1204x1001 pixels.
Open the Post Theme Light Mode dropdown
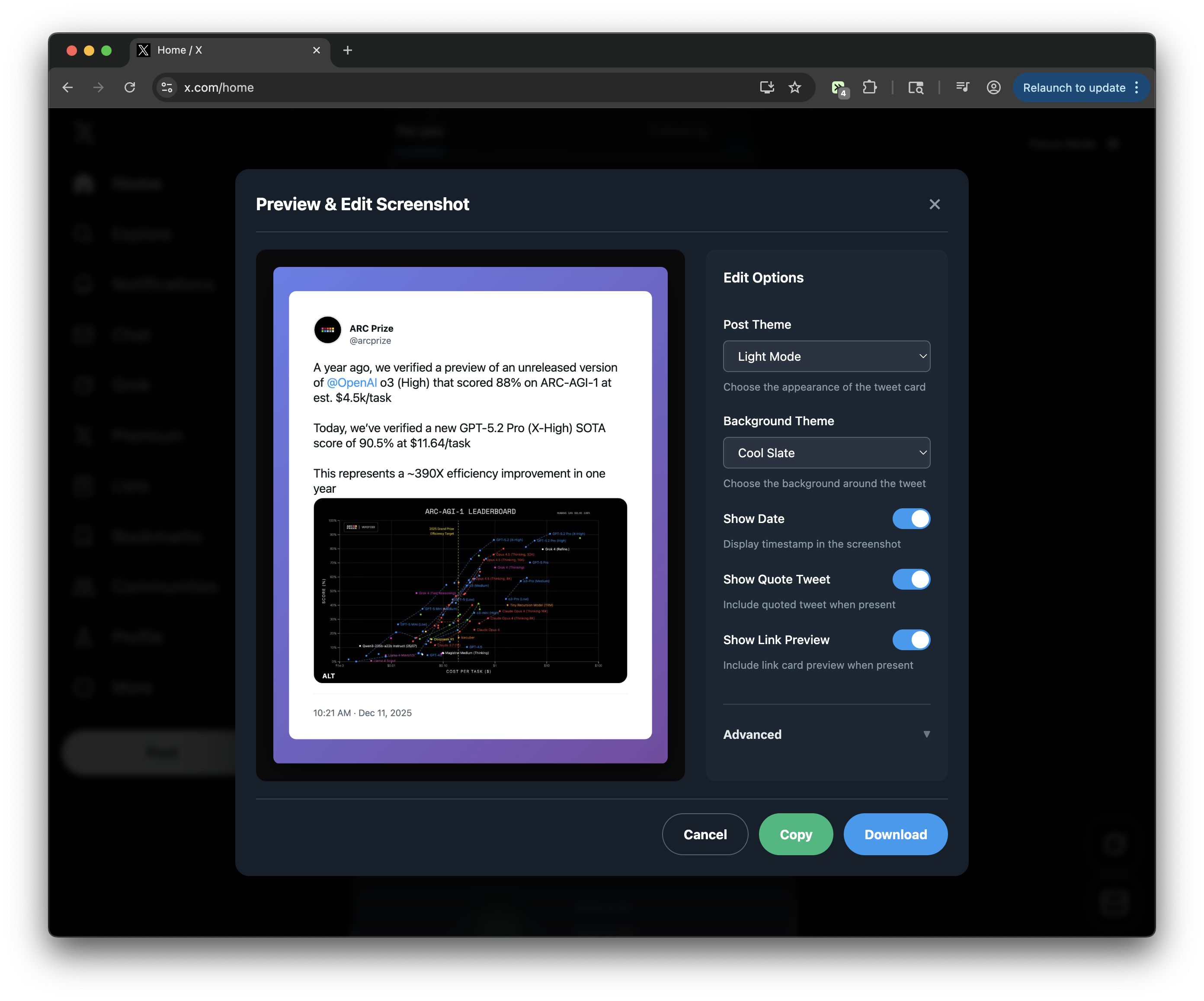pos(826,356)
